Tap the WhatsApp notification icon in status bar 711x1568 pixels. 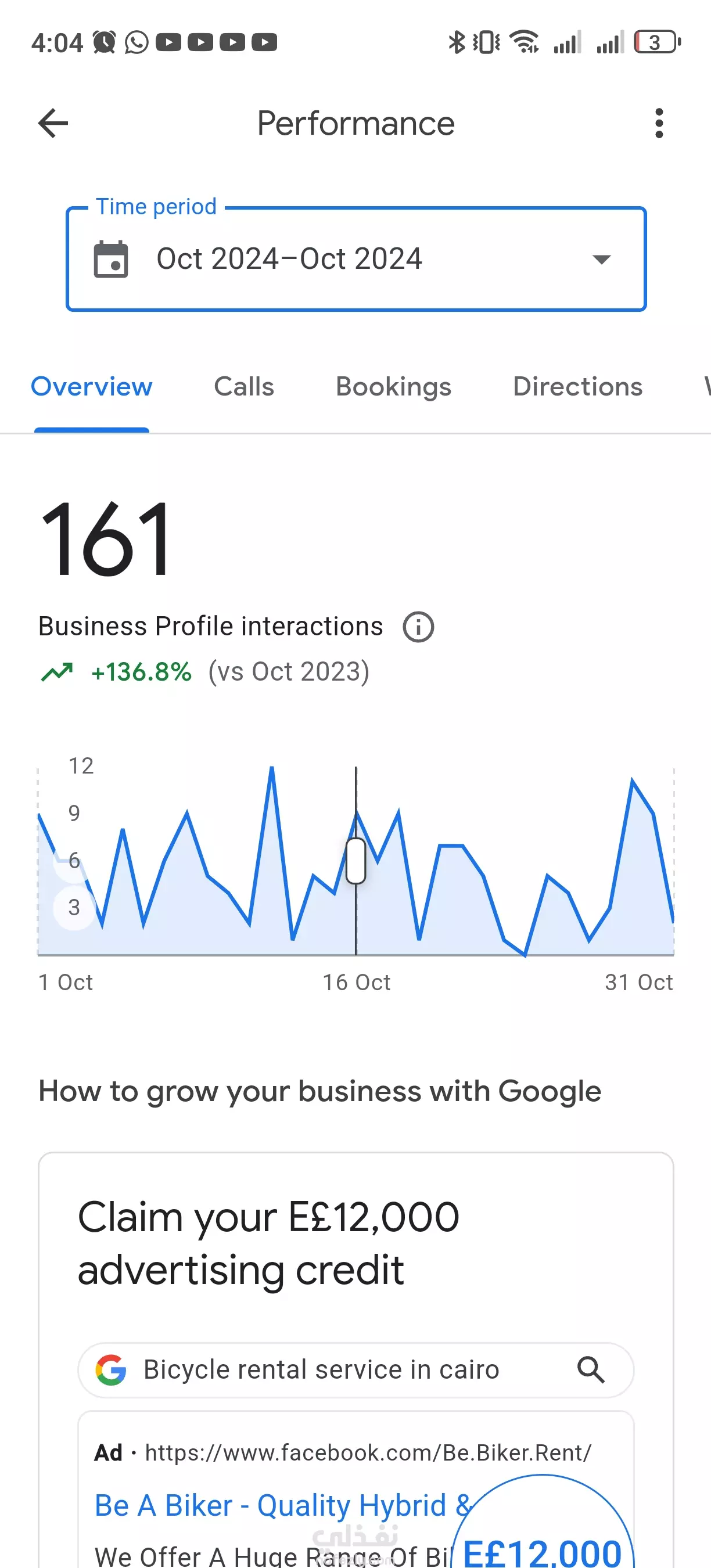tap(137, 42)
